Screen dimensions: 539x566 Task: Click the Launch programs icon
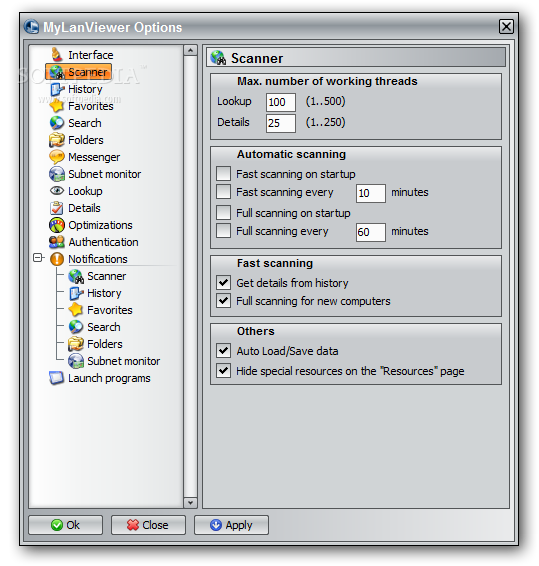coord(57,378)
